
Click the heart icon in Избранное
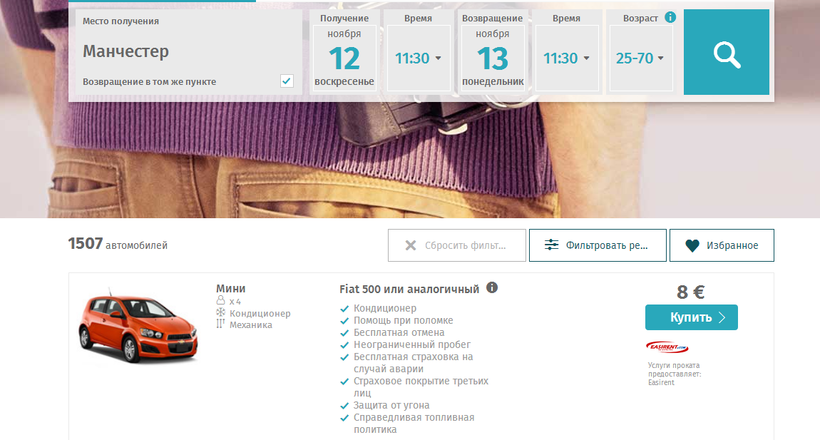(x=692, y=245)
